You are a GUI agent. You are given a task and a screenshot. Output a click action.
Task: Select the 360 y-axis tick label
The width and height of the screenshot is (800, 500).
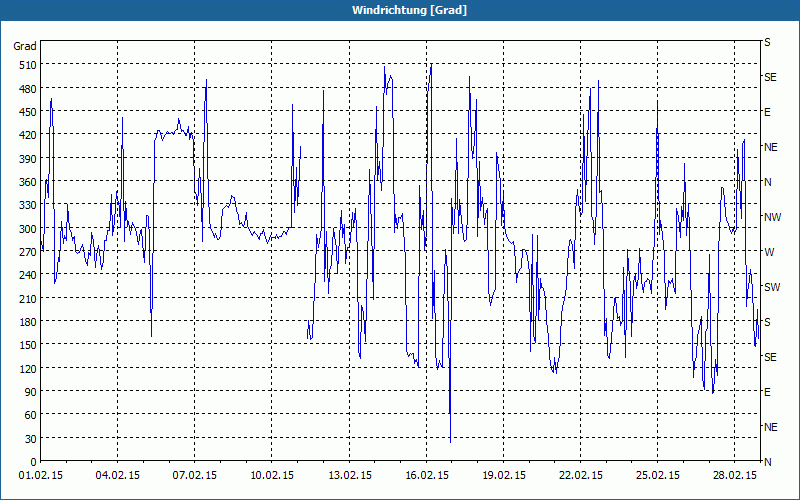(x=28, y=182)
